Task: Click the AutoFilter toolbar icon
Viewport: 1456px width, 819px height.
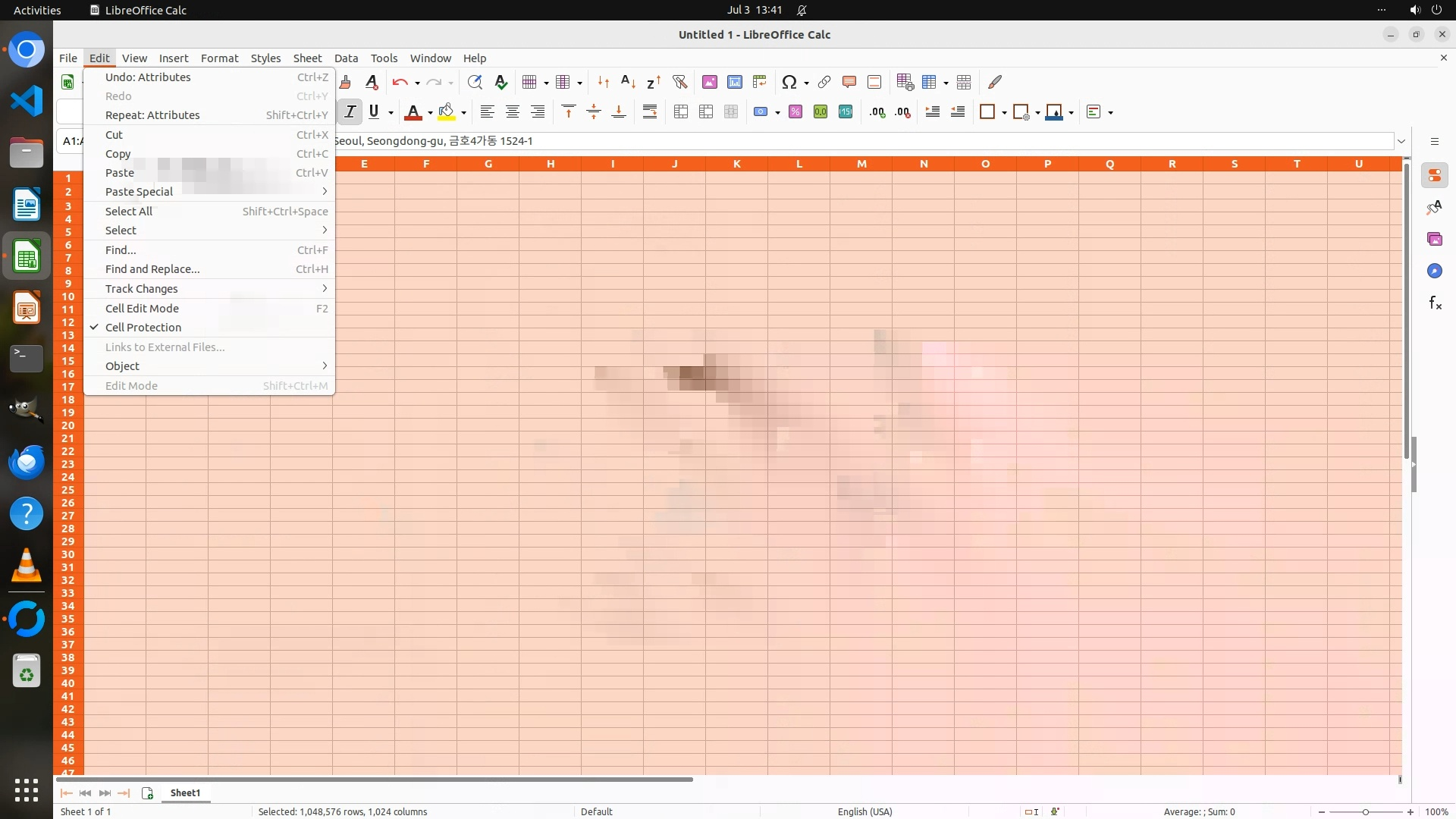Action: point(679,82)
